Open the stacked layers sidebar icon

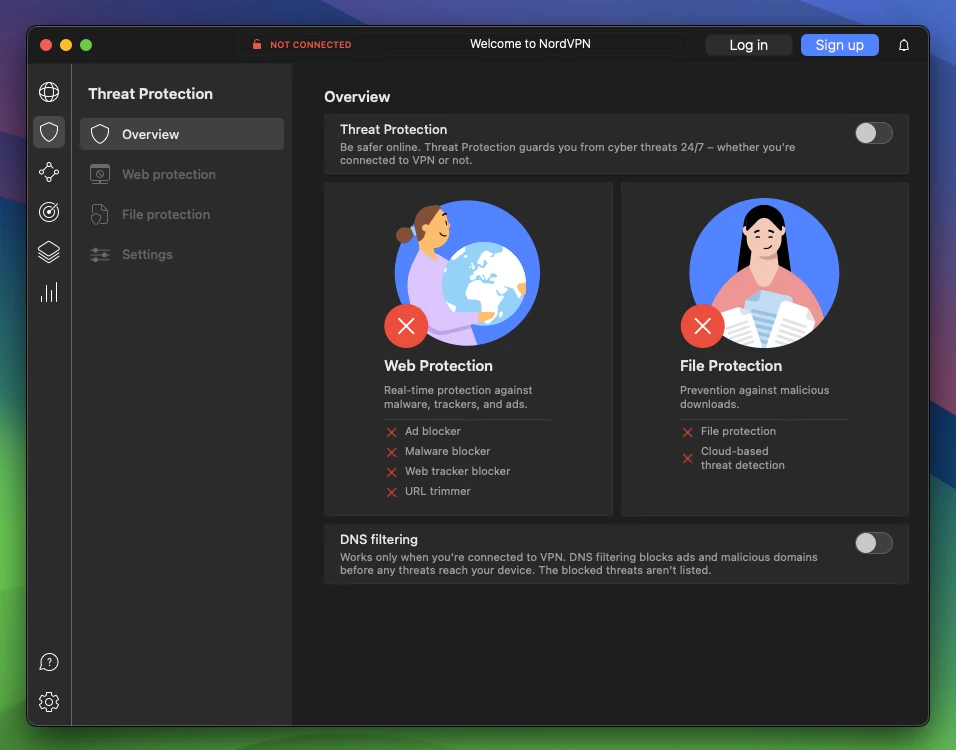pyautogui.click(x=49, y=252)
